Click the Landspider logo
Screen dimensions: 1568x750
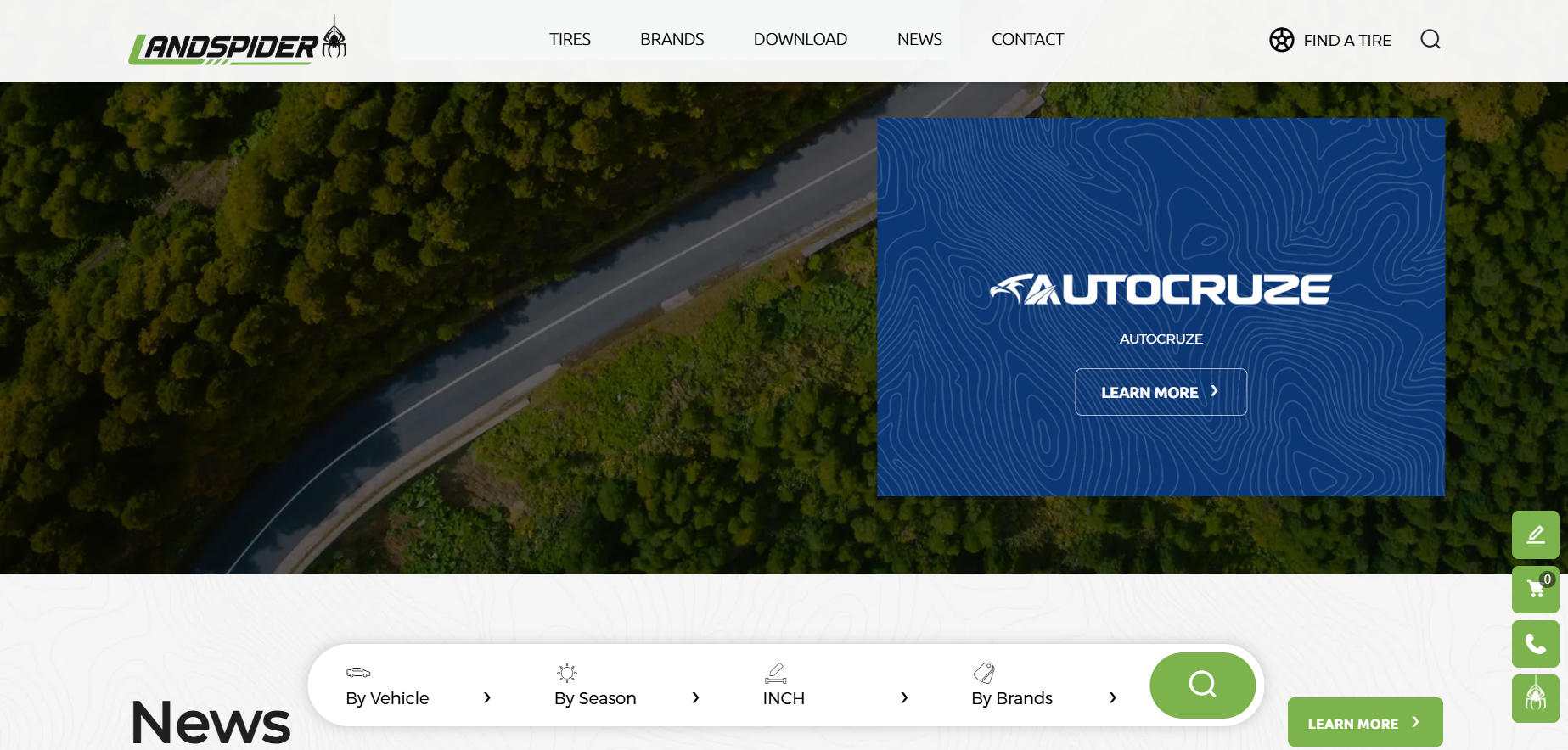click(237, 42)
